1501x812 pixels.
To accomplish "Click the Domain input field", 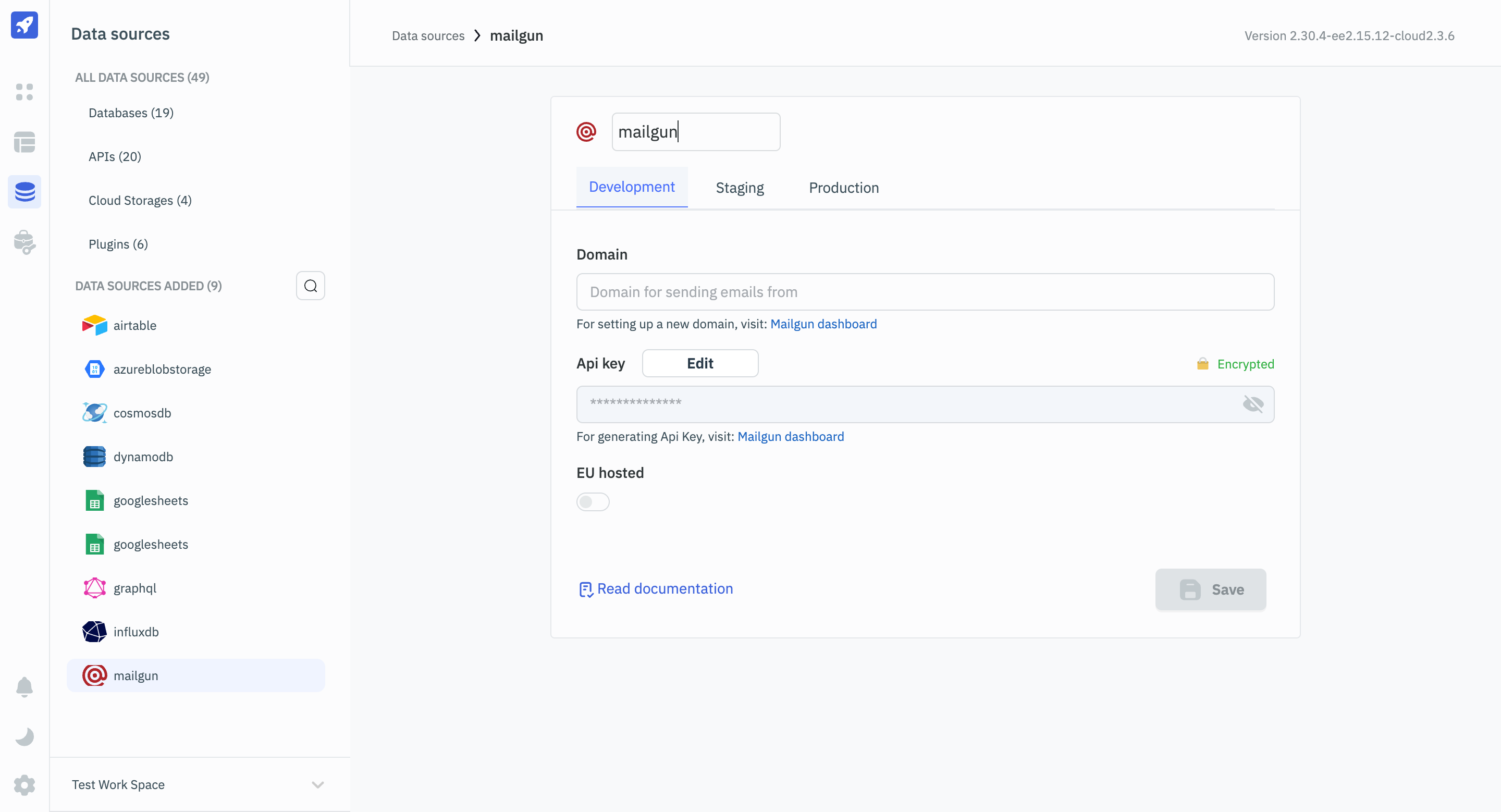I will 925,292.
